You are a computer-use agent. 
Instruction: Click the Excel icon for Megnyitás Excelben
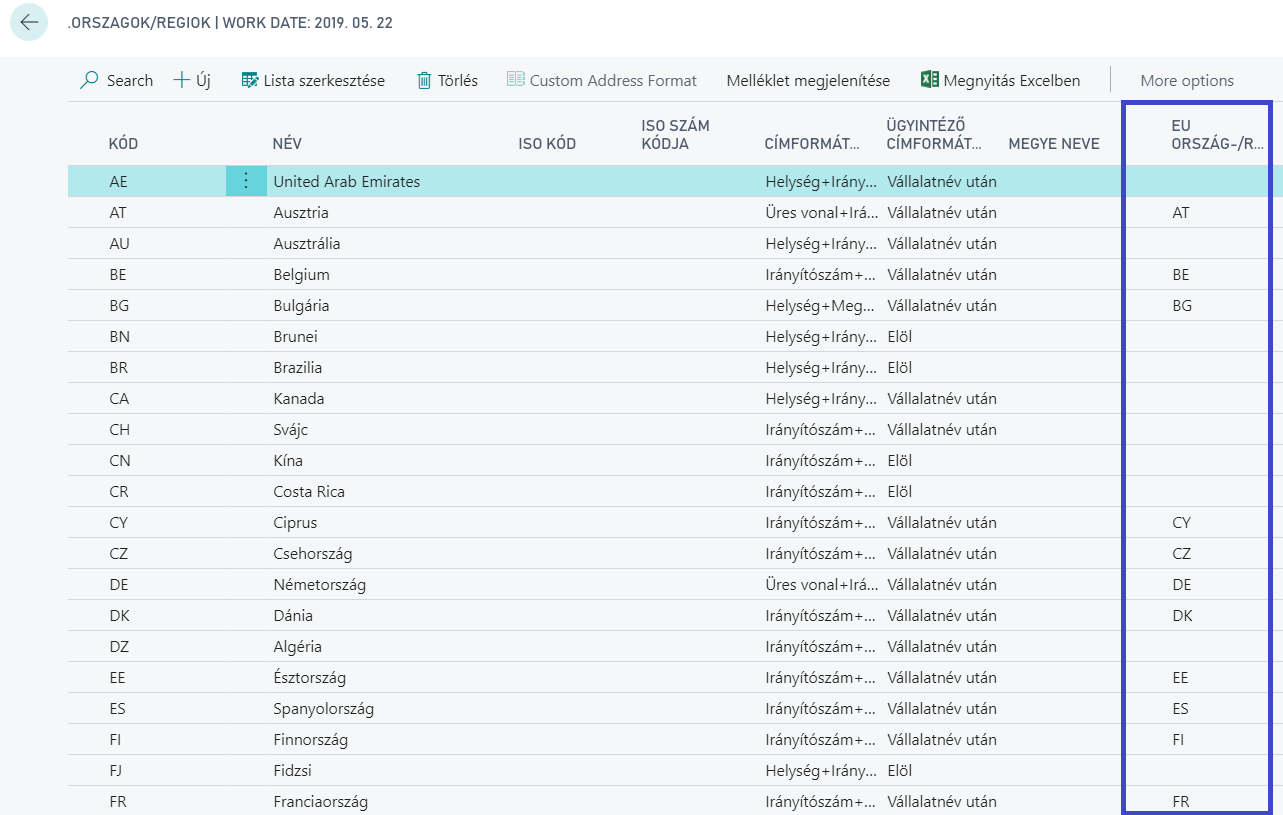929,80
